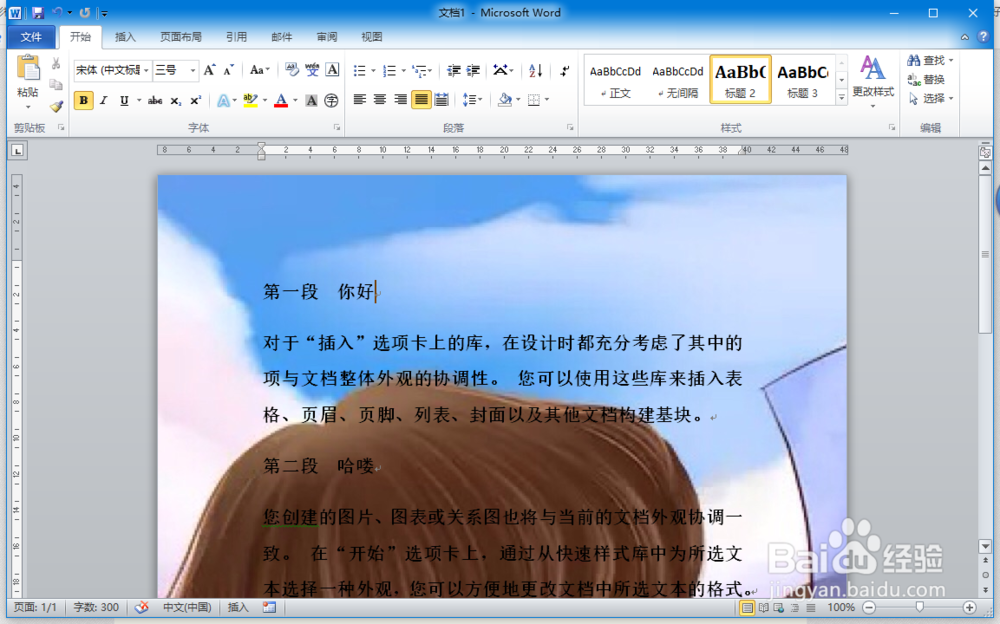Switch to web layout view

click(779, 607)
